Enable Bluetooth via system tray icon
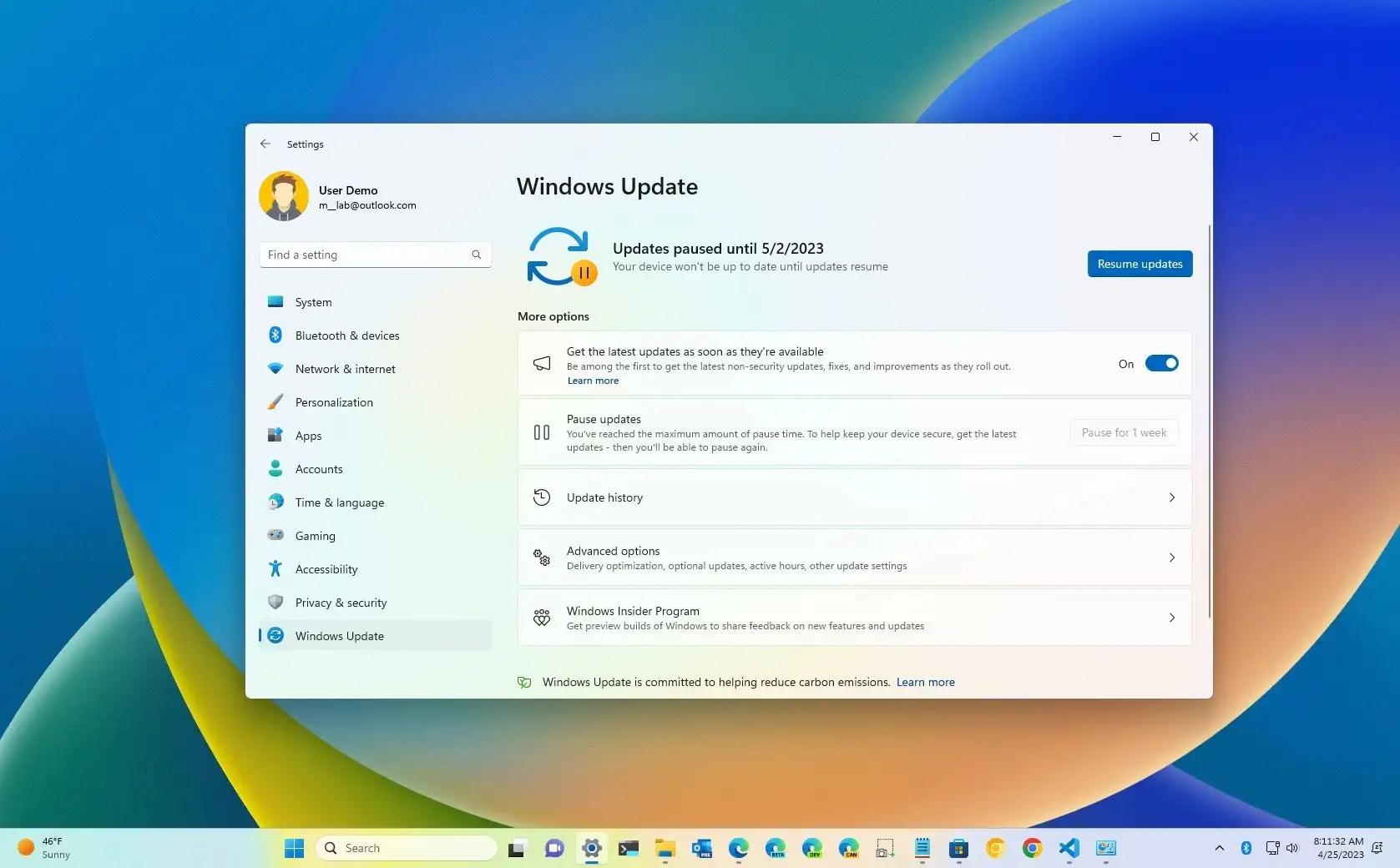This screenshot has height=868, width=1400. tap(1246, 848)
